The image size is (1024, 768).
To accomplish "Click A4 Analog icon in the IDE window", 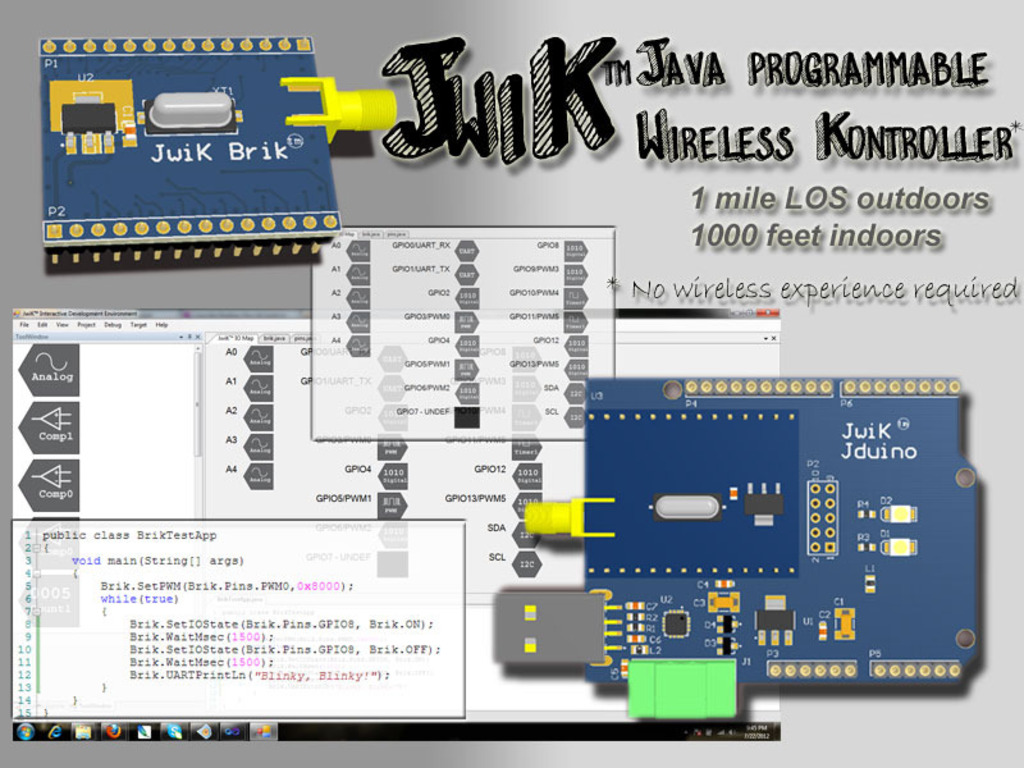I will [259, 476].
